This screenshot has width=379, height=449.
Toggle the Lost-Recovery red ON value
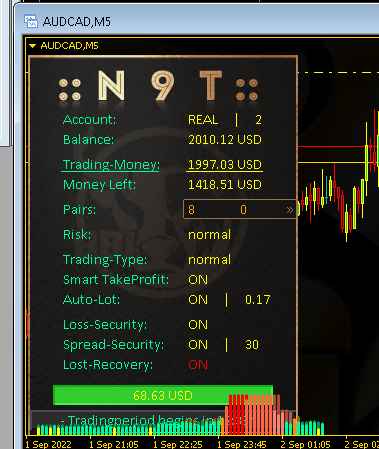[198, 365]
